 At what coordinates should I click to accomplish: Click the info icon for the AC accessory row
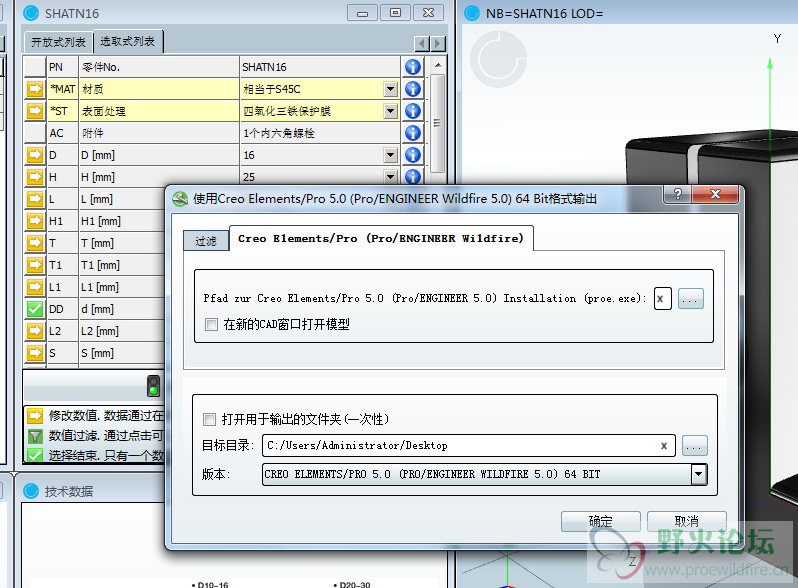pos(413,133)
